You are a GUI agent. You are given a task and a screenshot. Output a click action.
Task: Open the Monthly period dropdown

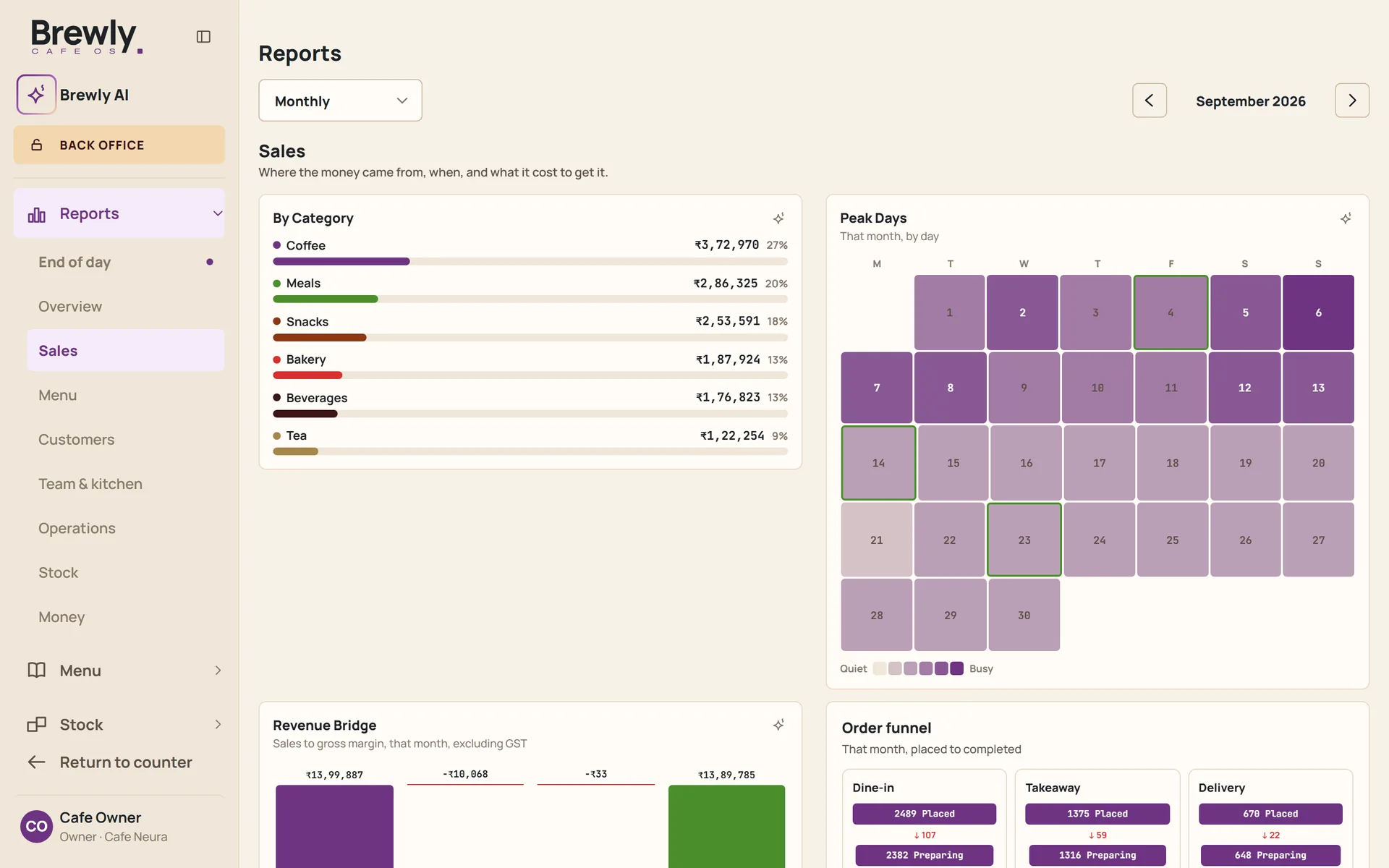pos(340,101)
